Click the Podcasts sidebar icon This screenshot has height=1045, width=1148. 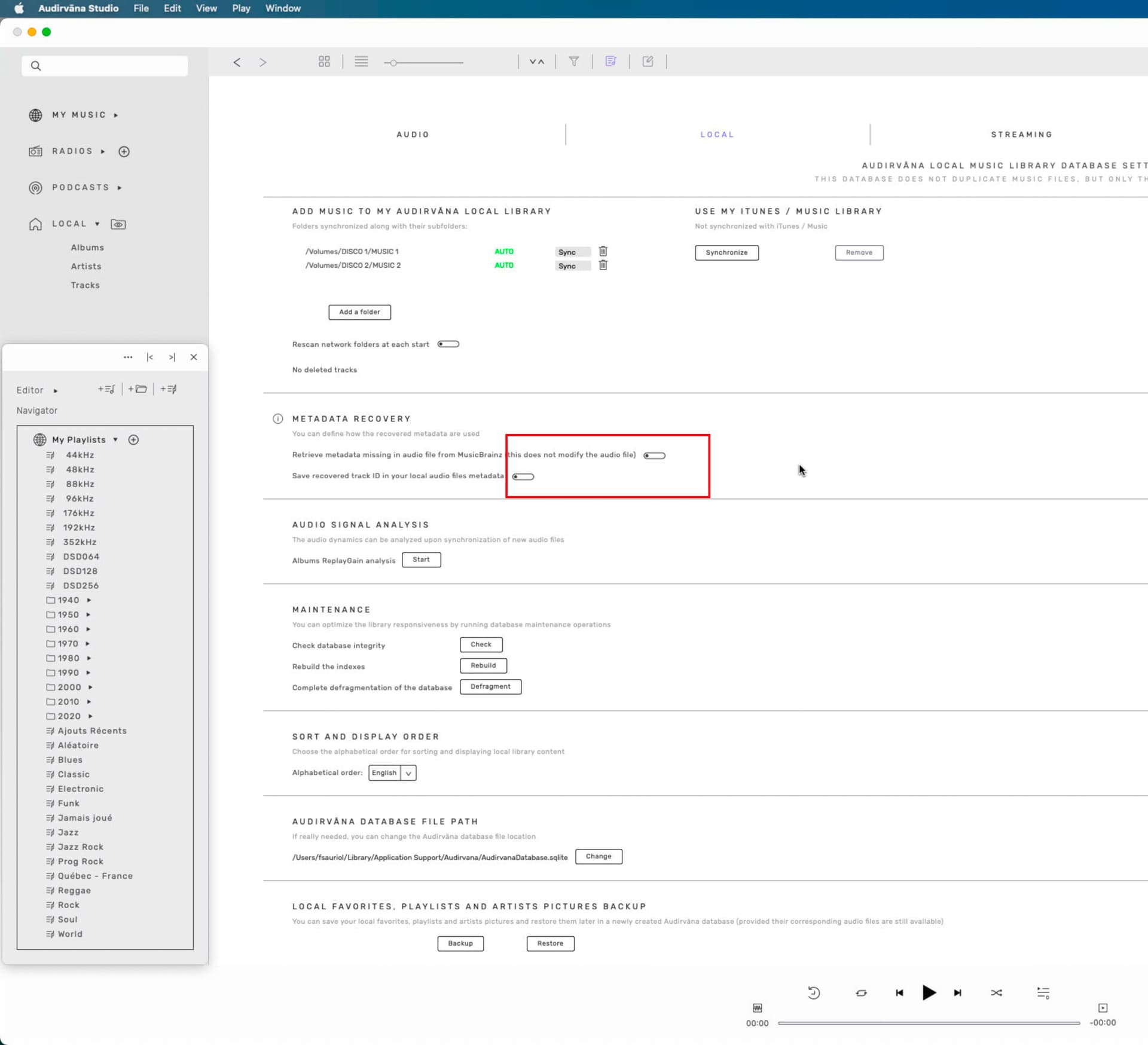pyautogui.click(x=36, y=188)
